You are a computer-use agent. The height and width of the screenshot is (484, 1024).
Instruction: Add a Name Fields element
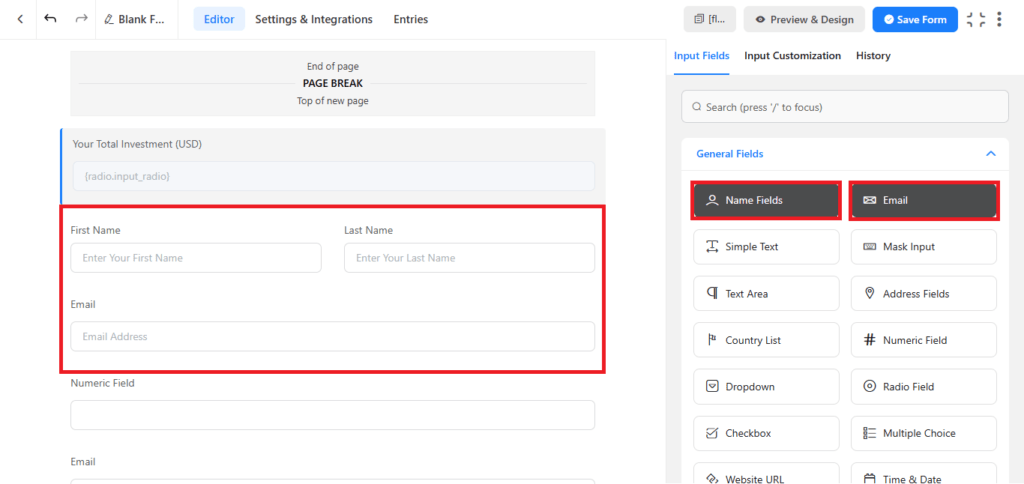[x=766, y=201]
